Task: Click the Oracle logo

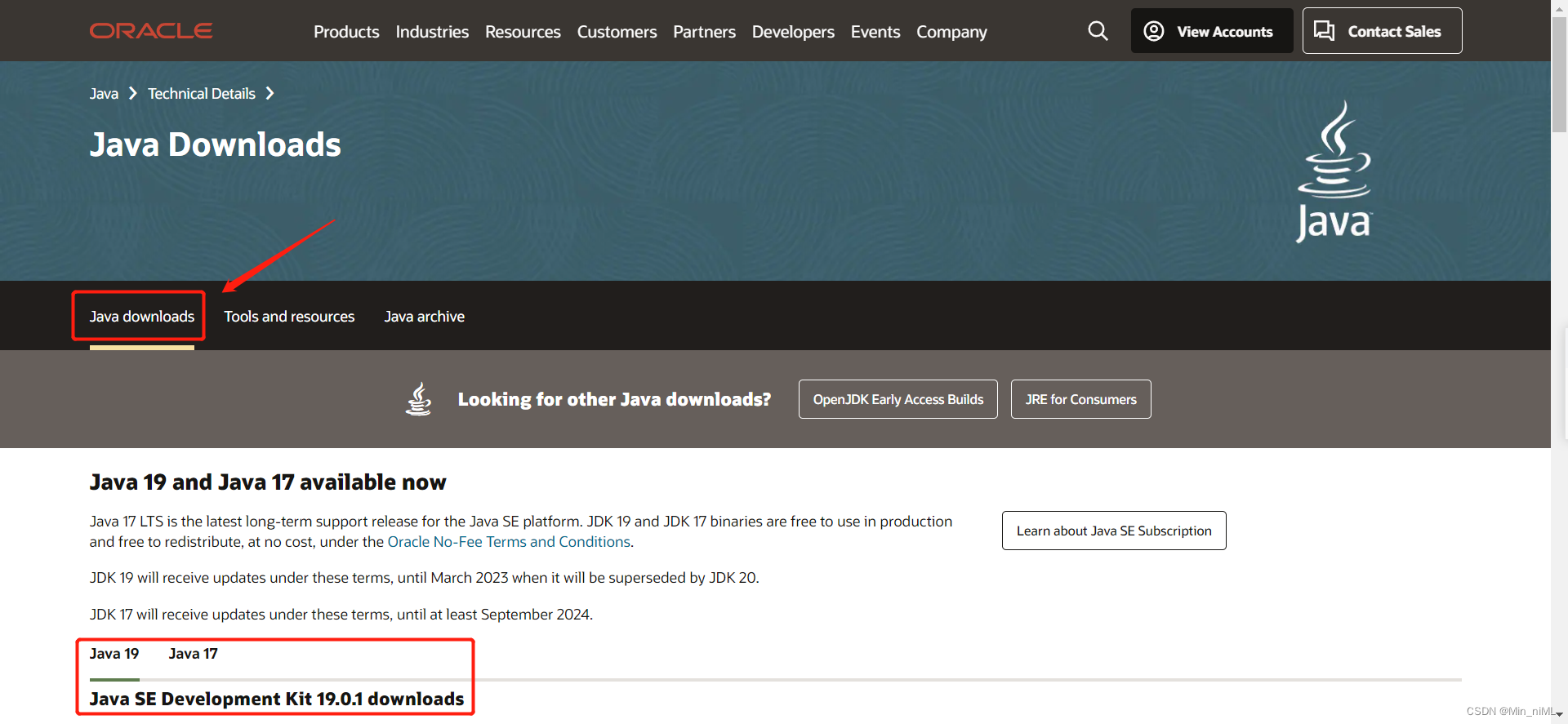Action: click(x=151, y=31)
